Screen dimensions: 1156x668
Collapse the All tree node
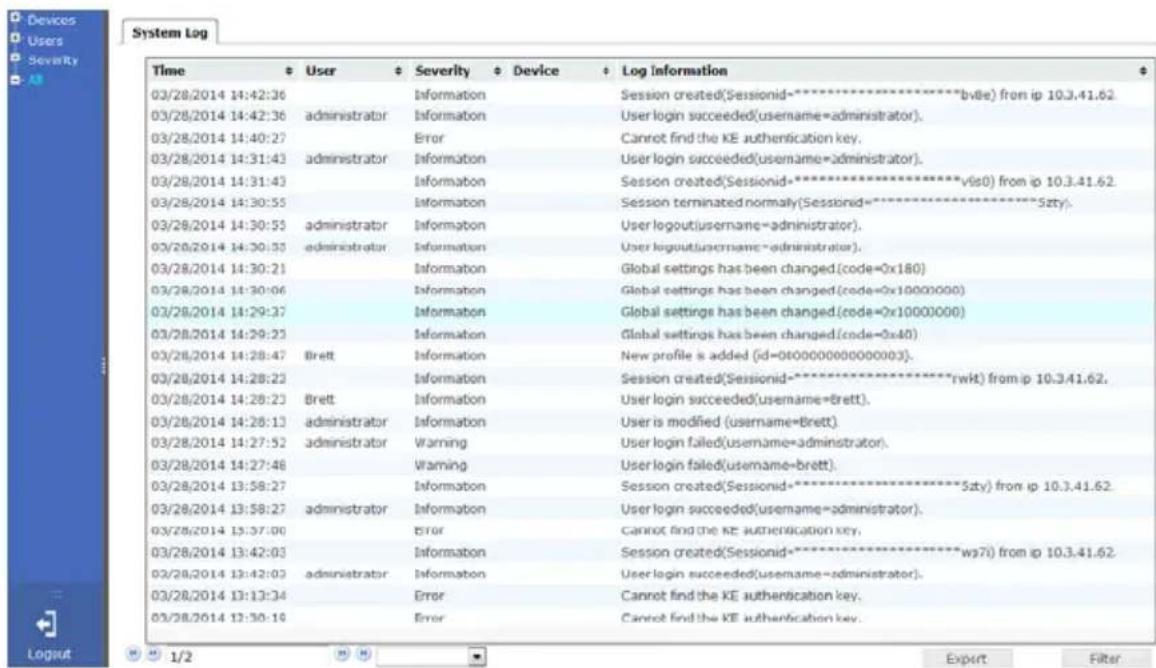(15, 78)
